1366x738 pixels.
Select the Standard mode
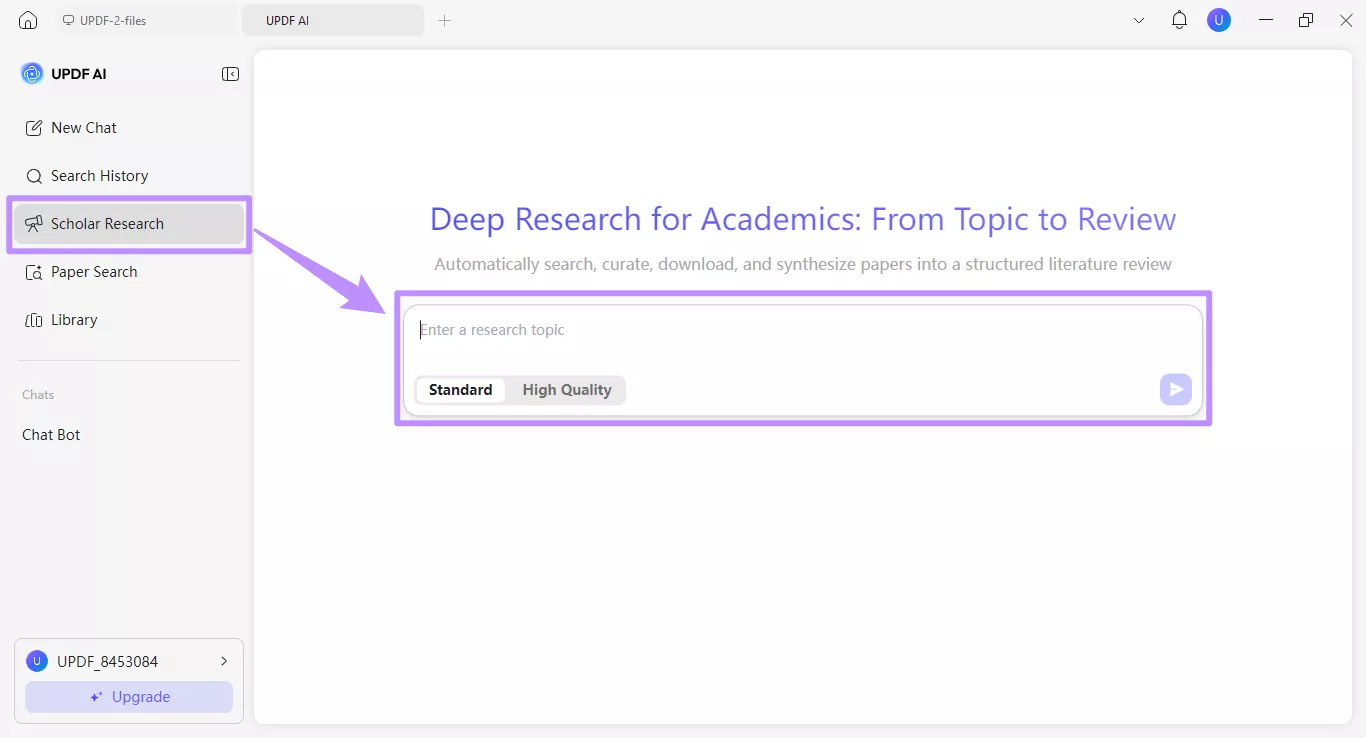click(x=460, y=390)
